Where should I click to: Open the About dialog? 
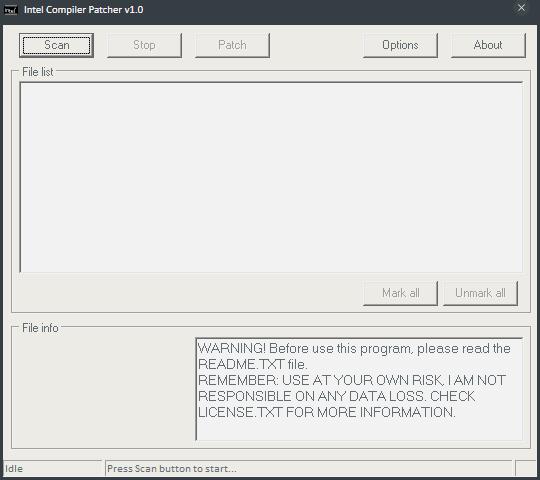click(x=488, y=45)
